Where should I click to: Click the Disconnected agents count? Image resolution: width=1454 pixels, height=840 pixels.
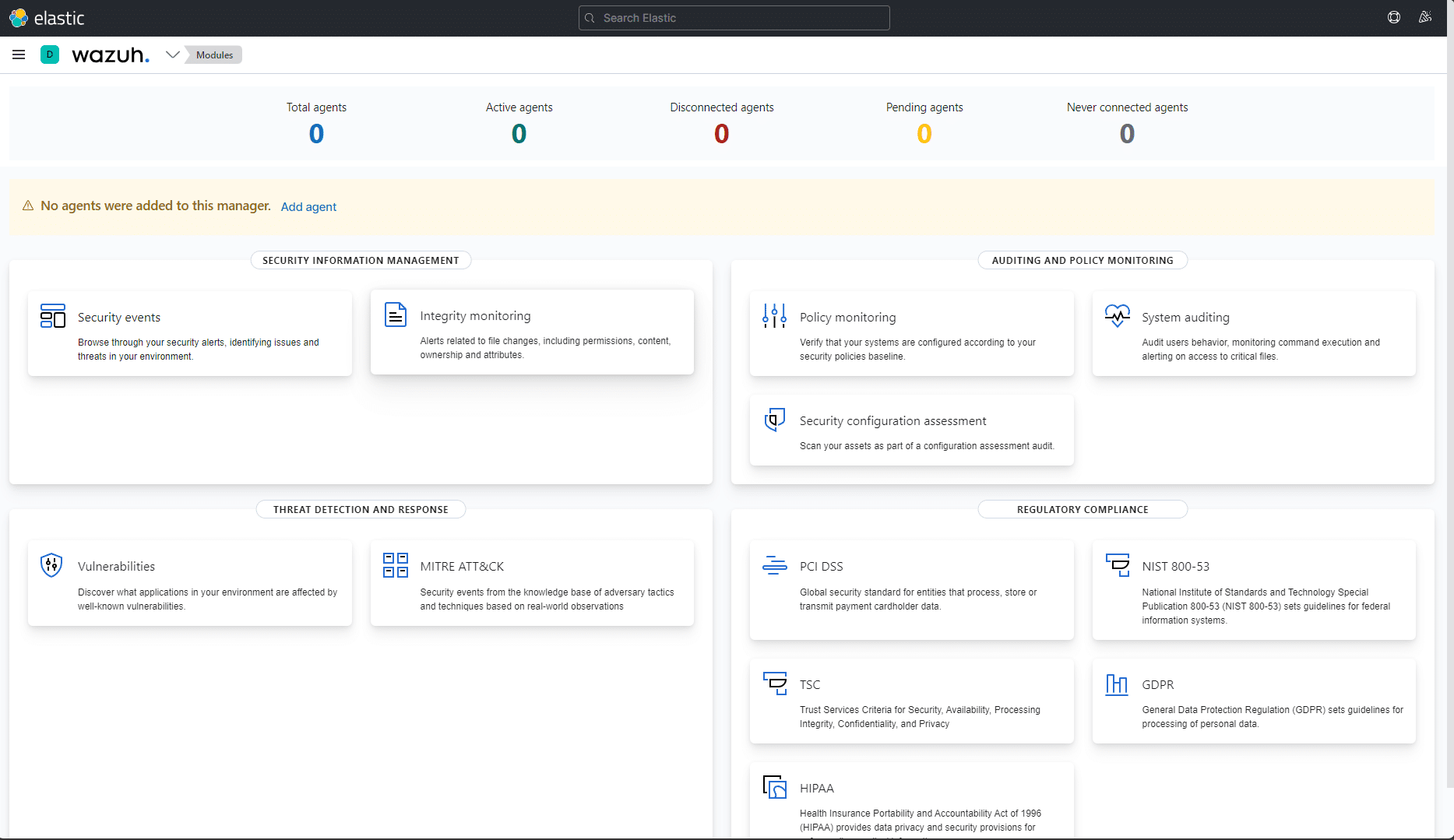[x=722, y=134]
